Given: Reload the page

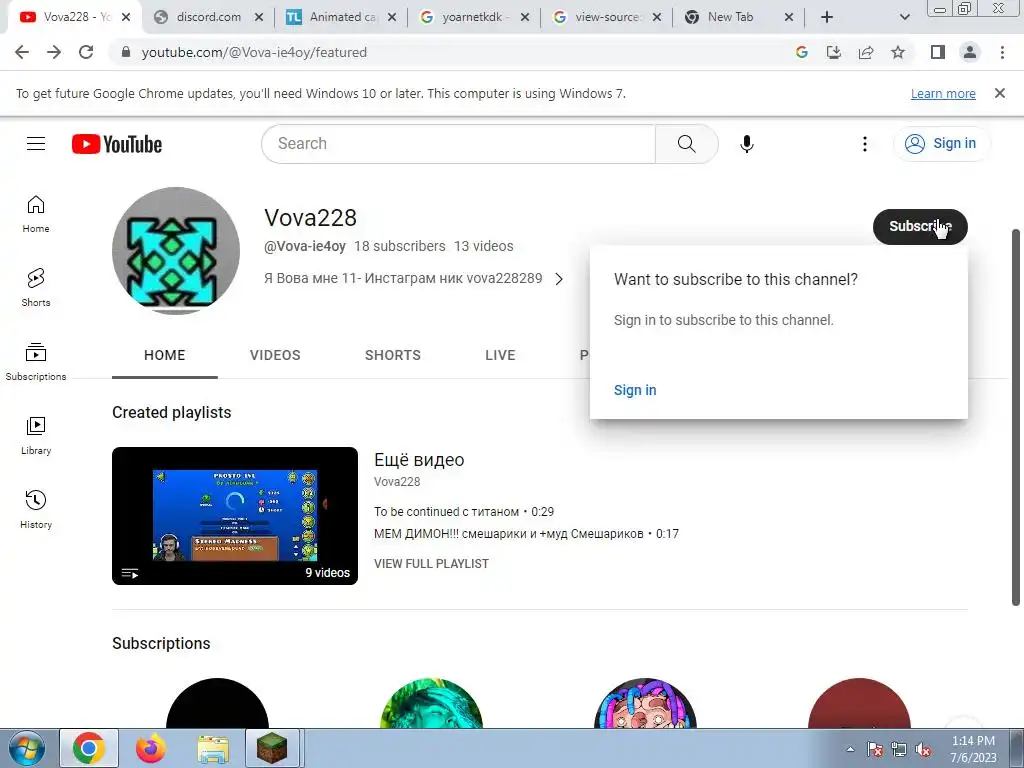Looking at the screenshot, I should (x=86, y=52).
